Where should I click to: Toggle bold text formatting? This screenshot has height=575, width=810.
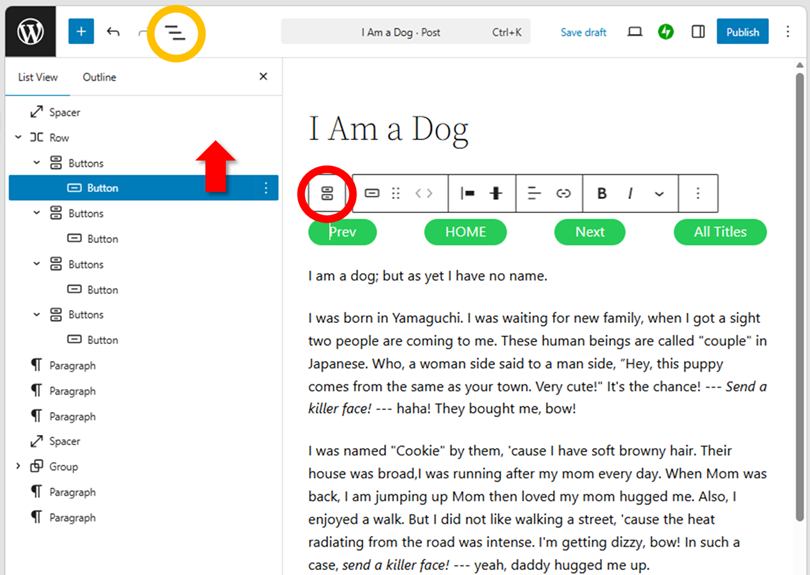pos(602,193)
